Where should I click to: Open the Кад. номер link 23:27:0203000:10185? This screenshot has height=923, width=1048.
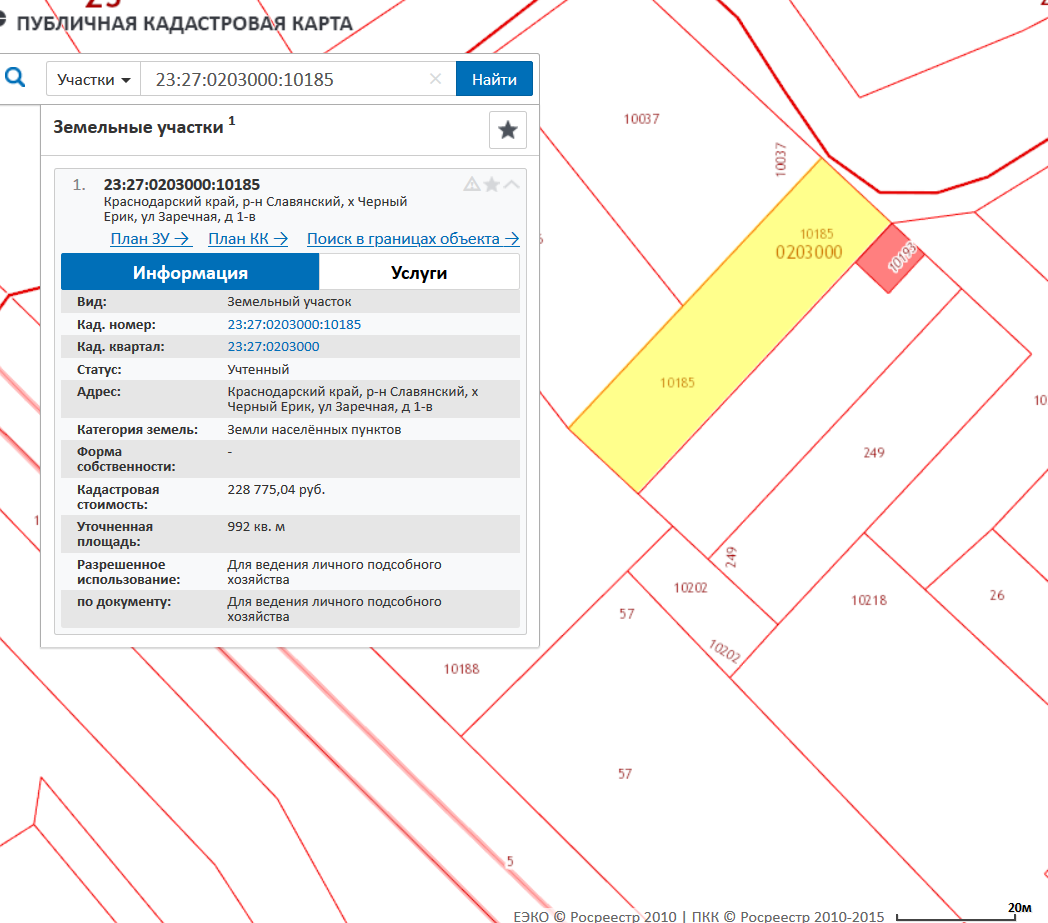pos(294,324)
